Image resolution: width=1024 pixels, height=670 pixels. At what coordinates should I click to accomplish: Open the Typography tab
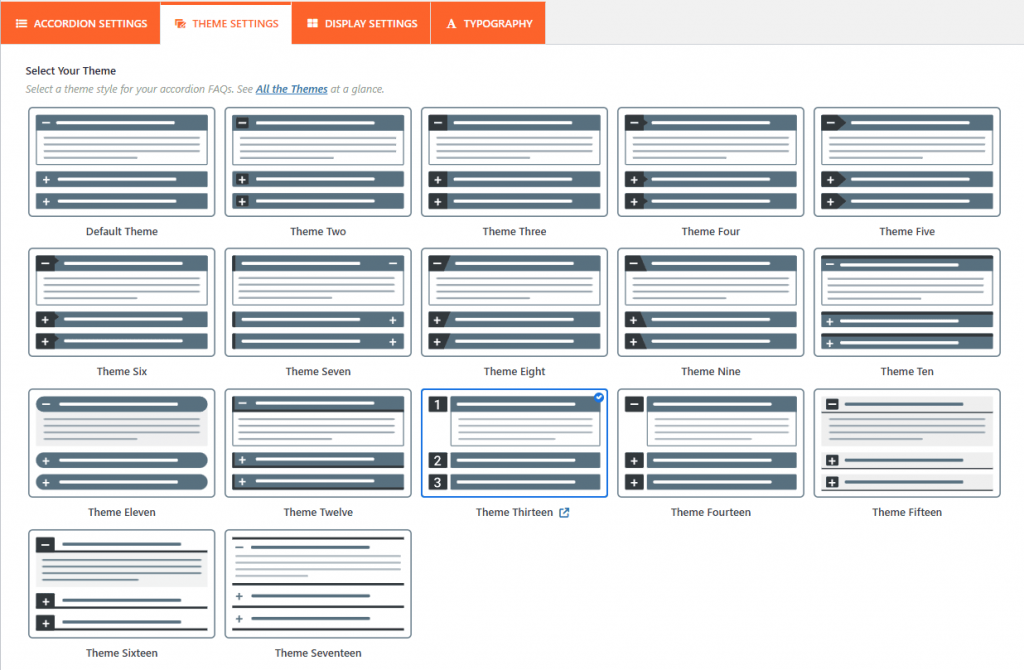(488, 23)
